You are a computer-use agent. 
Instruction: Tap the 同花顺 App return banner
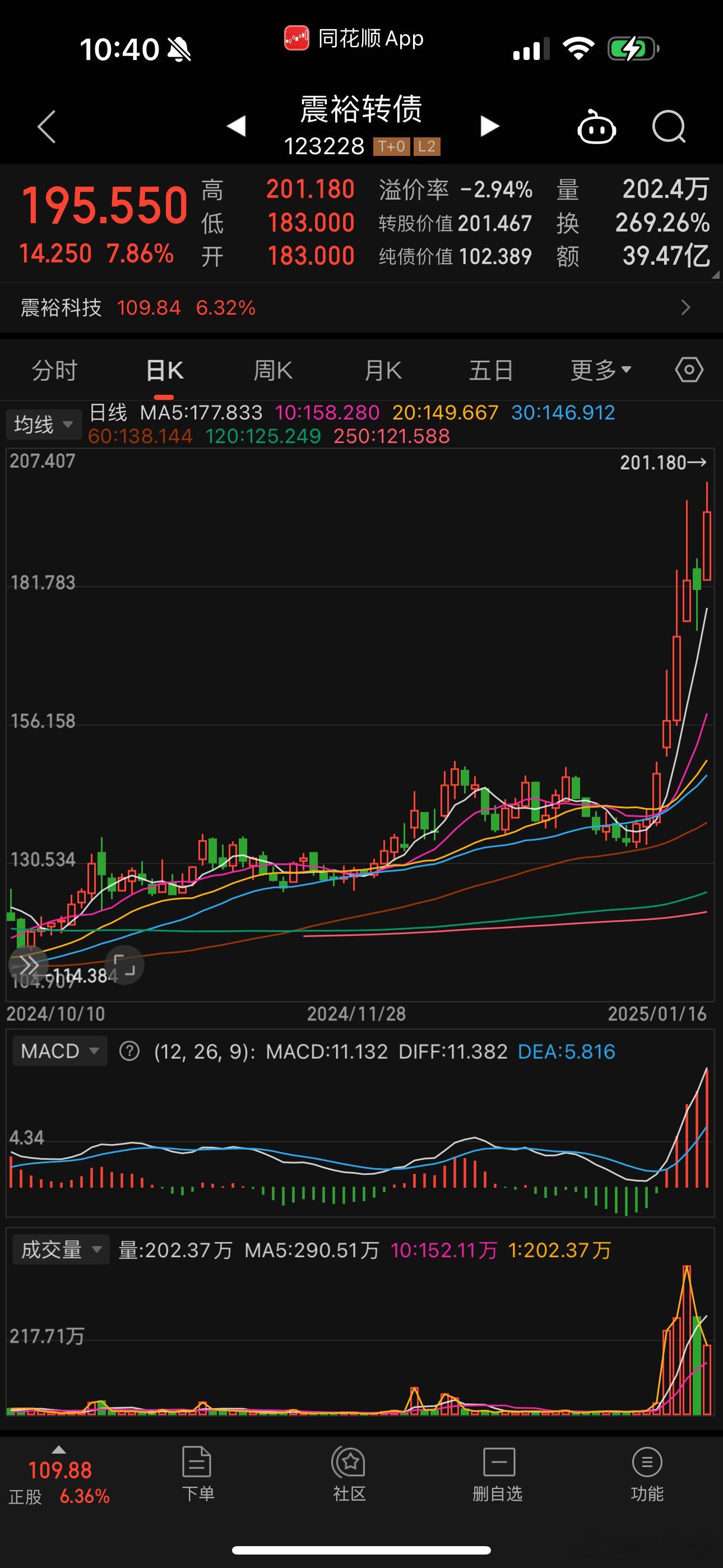pos(354,38)
